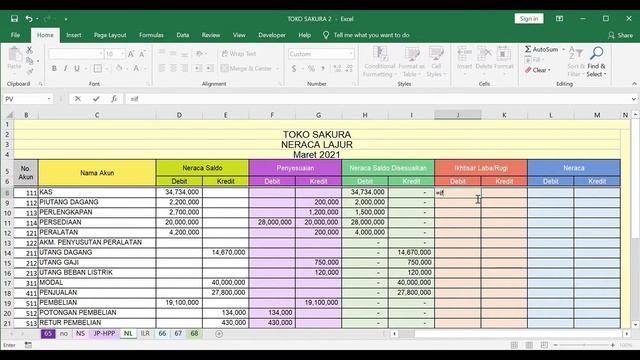Click the Cut scissors icon
This screenshot has height=360, width=640.
tap(29, 50)
